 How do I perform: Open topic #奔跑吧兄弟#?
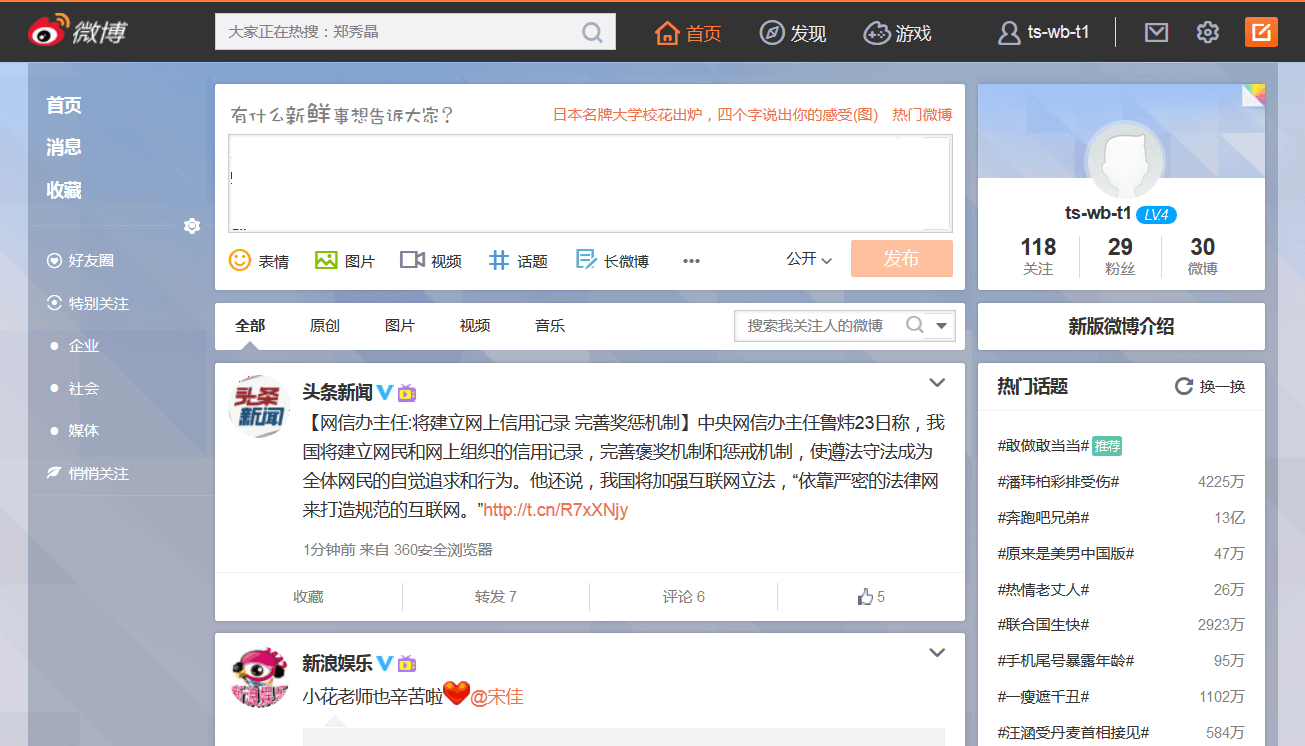point(1043,518)
